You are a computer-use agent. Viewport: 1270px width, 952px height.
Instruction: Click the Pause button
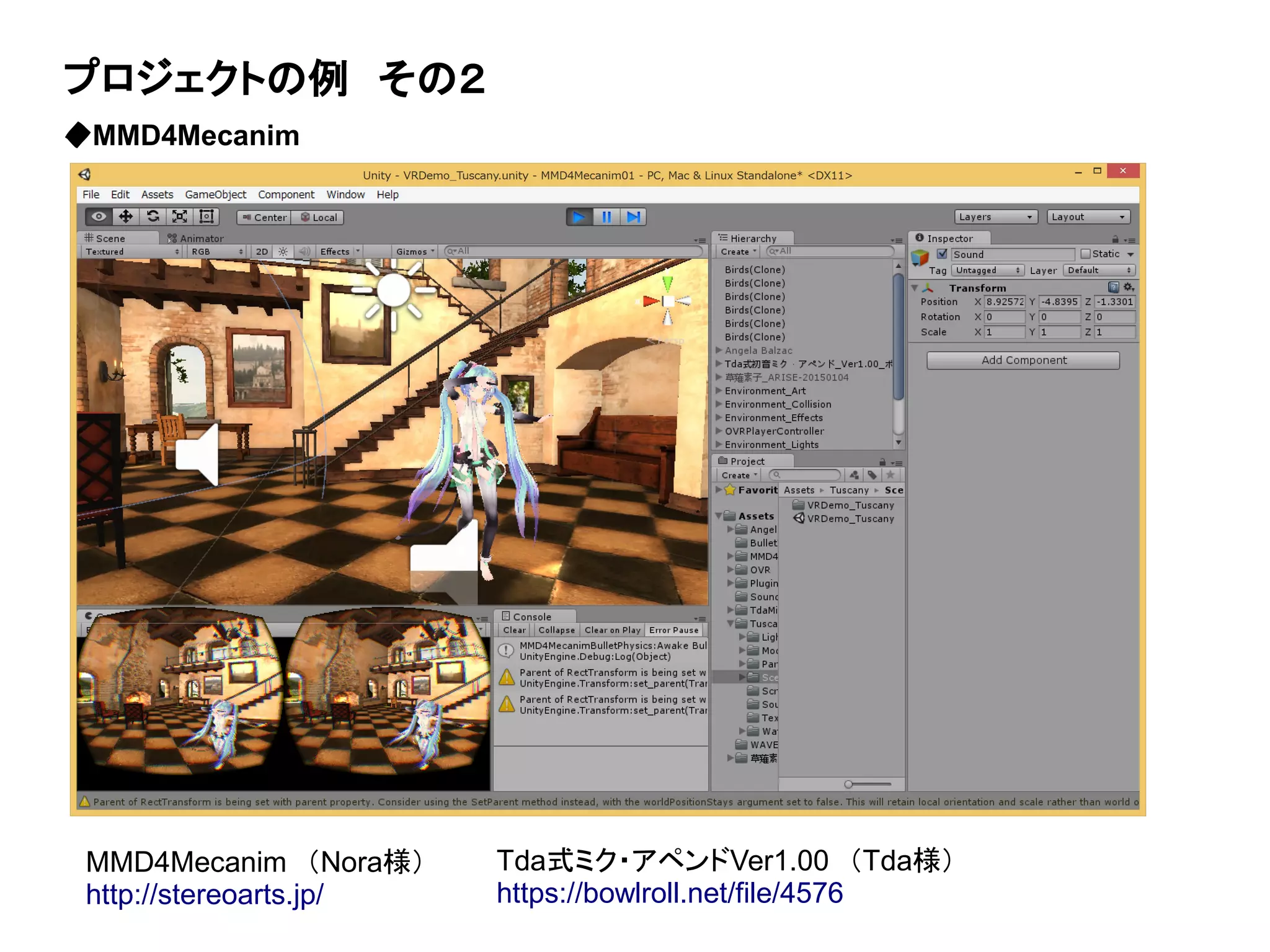pyautogui.click(x=606, y=217)
